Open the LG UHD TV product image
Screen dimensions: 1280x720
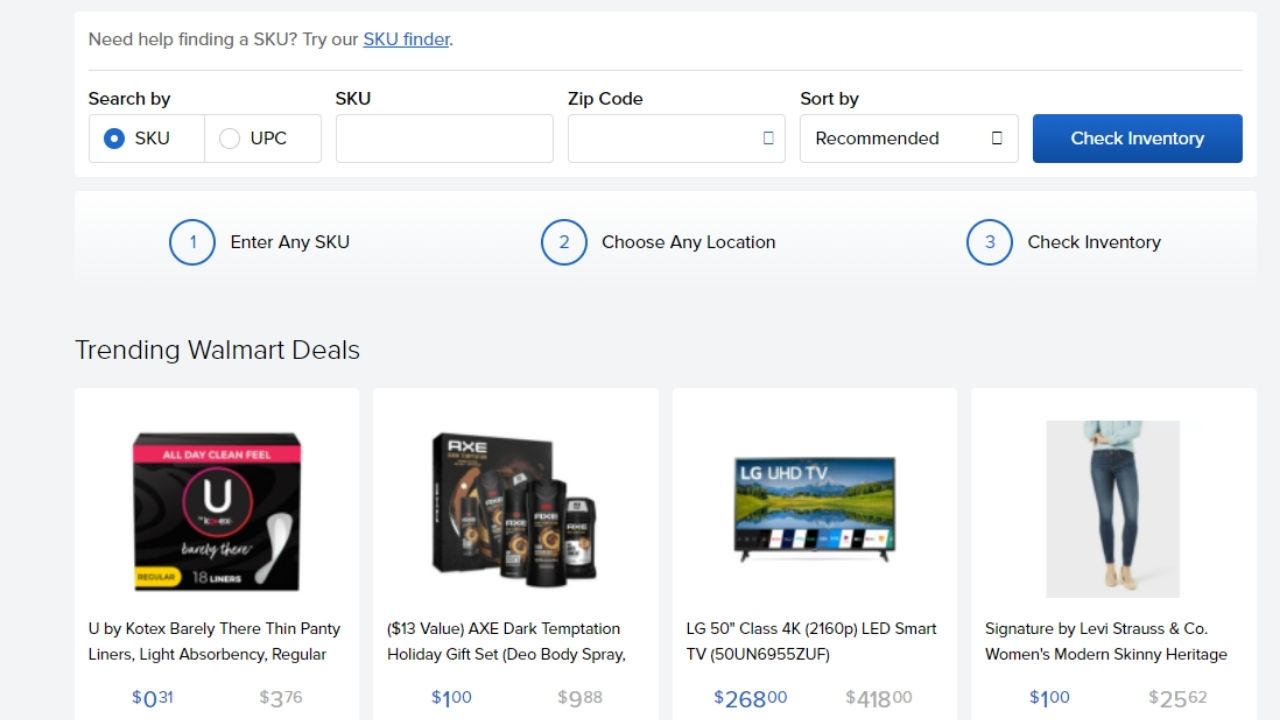point(815,509)
